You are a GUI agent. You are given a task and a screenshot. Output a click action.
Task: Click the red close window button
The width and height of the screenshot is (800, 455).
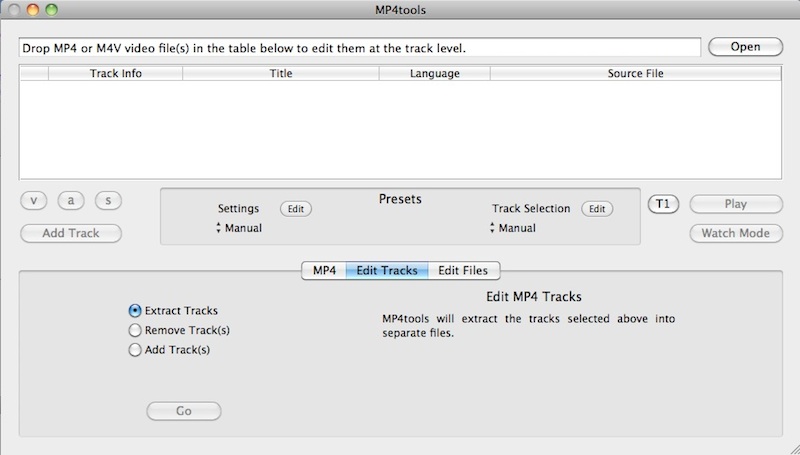click(14, 10)
